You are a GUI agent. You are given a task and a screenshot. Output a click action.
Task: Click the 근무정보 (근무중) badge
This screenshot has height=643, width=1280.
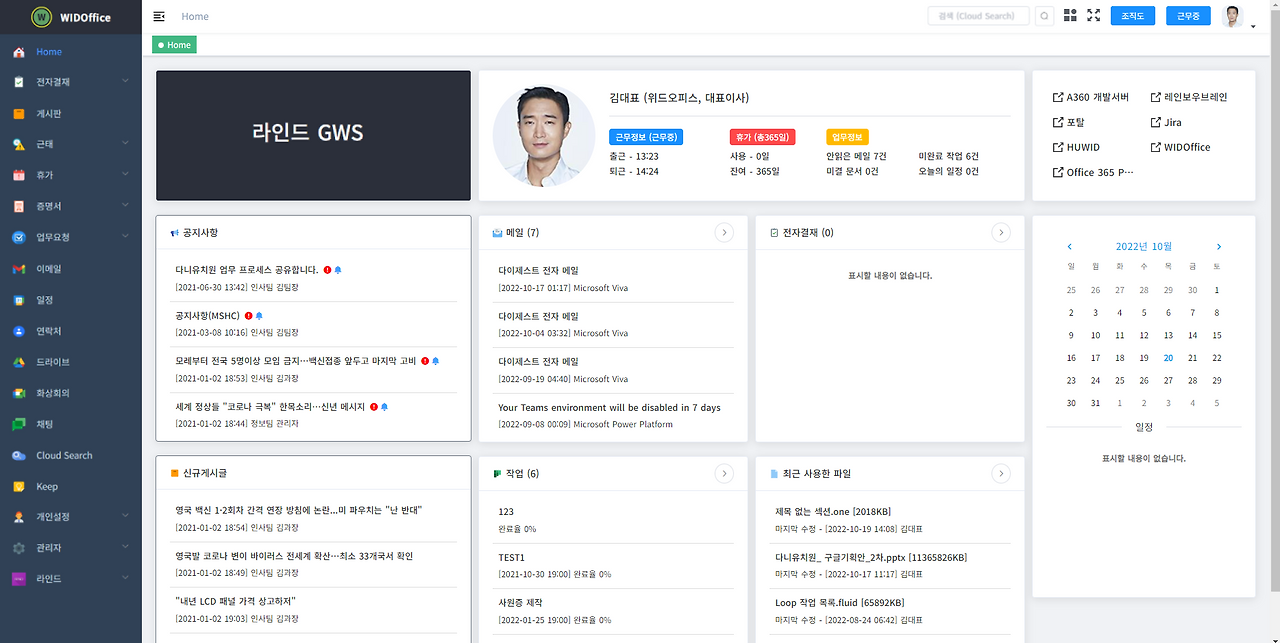(x=646, y=137)
